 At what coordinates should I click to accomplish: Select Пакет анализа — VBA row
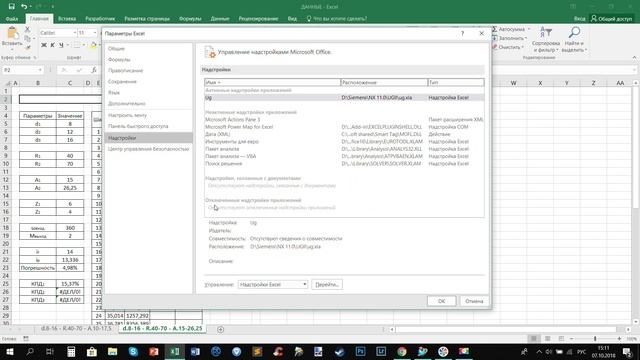[x=344, y=156]
